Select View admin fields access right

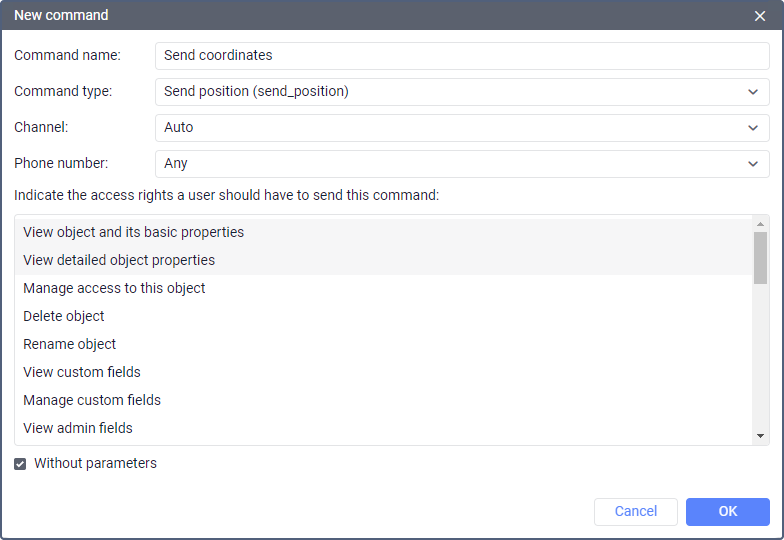pos(78,428)
